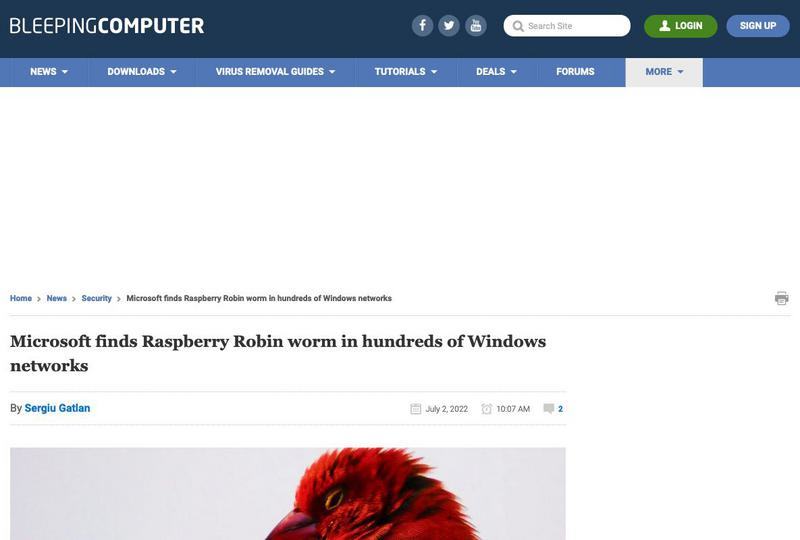The image size is (800, 540).
Task: Expand the Tutorials dropdown menu
Action: (406, 72)
